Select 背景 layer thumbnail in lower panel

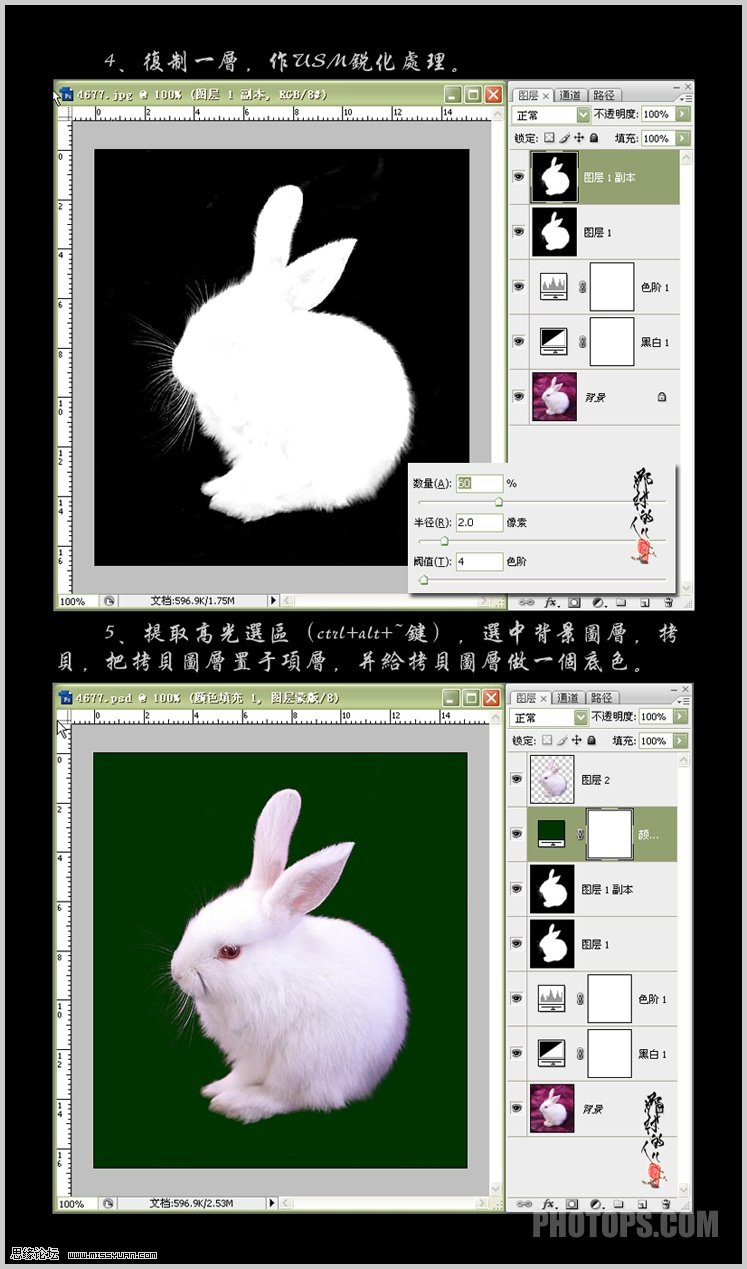coord(553,1107)
